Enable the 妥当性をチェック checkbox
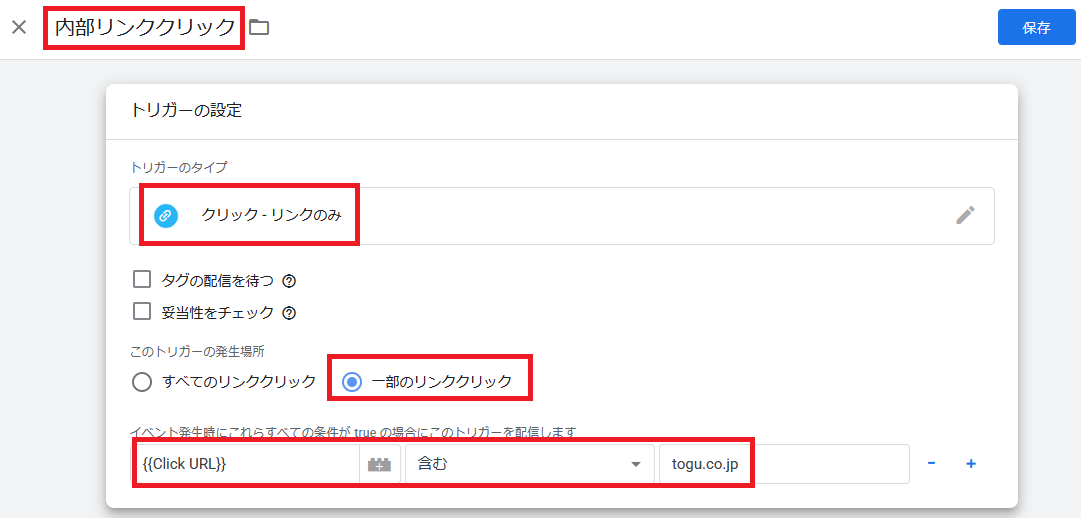 [x=142, y=311]
